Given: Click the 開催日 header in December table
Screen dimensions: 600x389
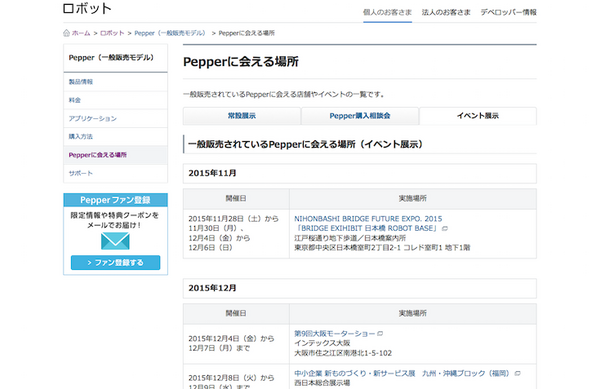Looking at the screenshot, I should point(236,313).
